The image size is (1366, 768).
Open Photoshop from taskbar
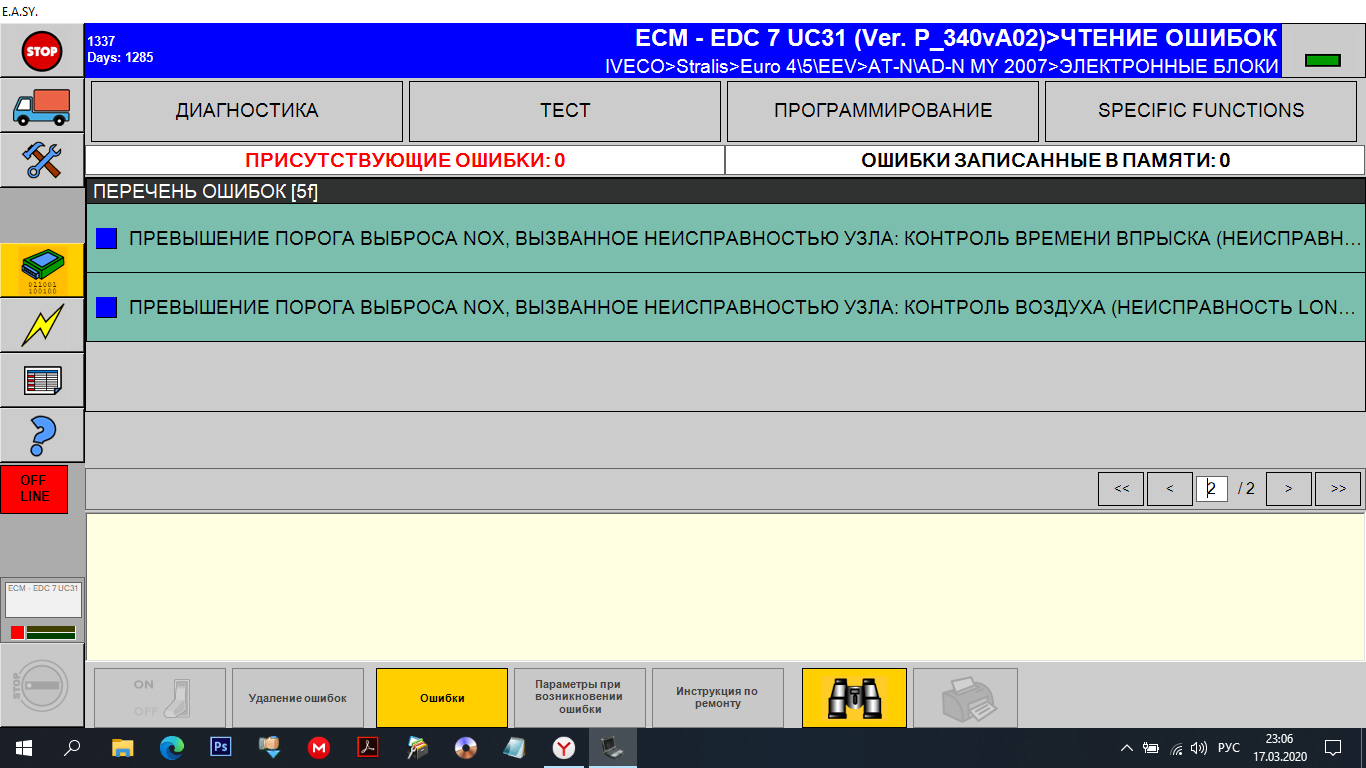point(221,748)
